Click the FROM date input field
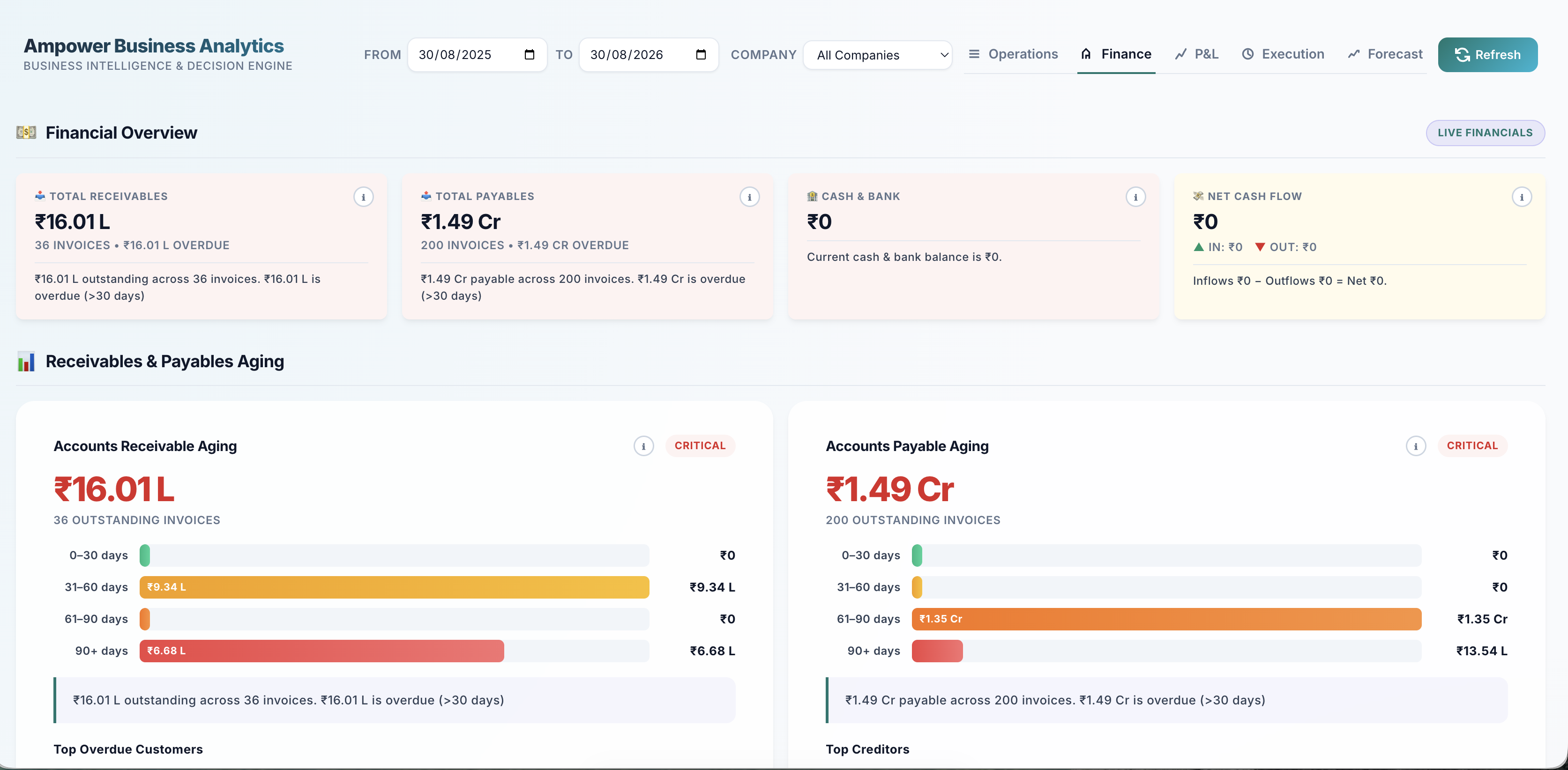The height and width of the screenshot is (770, 1568). [477, 55]
